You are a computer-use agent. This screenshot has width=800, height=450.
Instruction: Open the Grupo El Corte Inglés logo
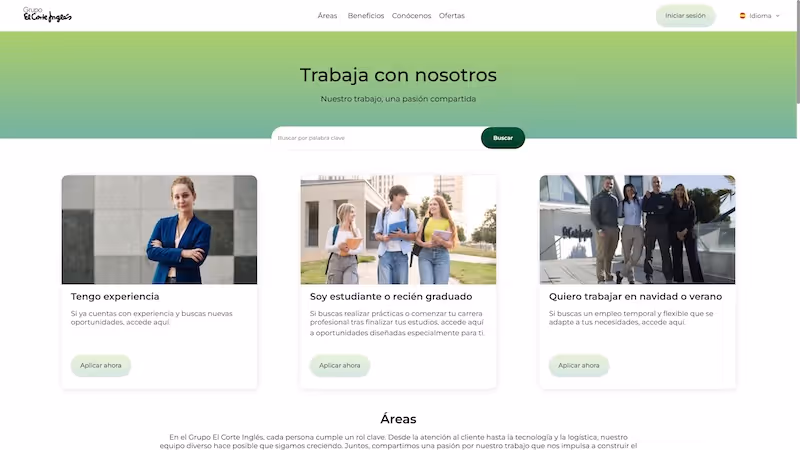click(x=47, y=15)
